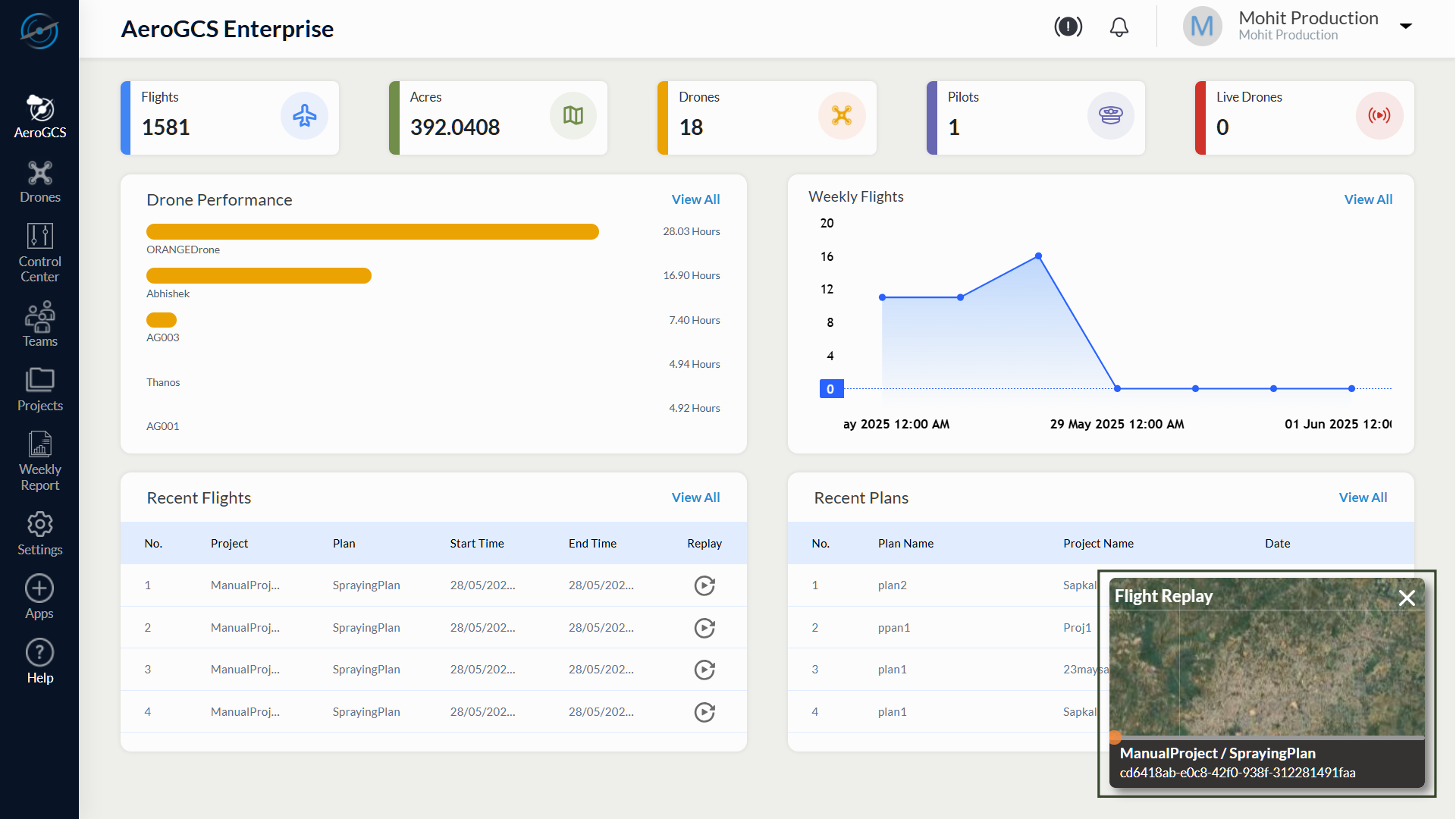The width and height of the screenshot is (1456, 819).
Task: Replay recent flight number 3
Action: 704,670
